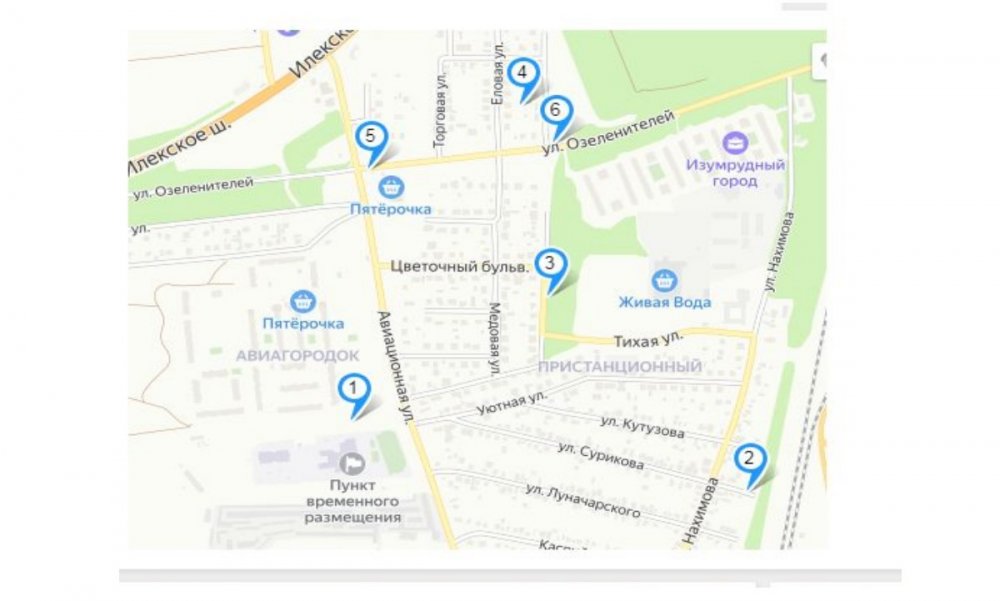Screen dimensions: 1000x601
Task: Click the Пункт временного размещения flag icon
Action: click(x=351, y=463)
